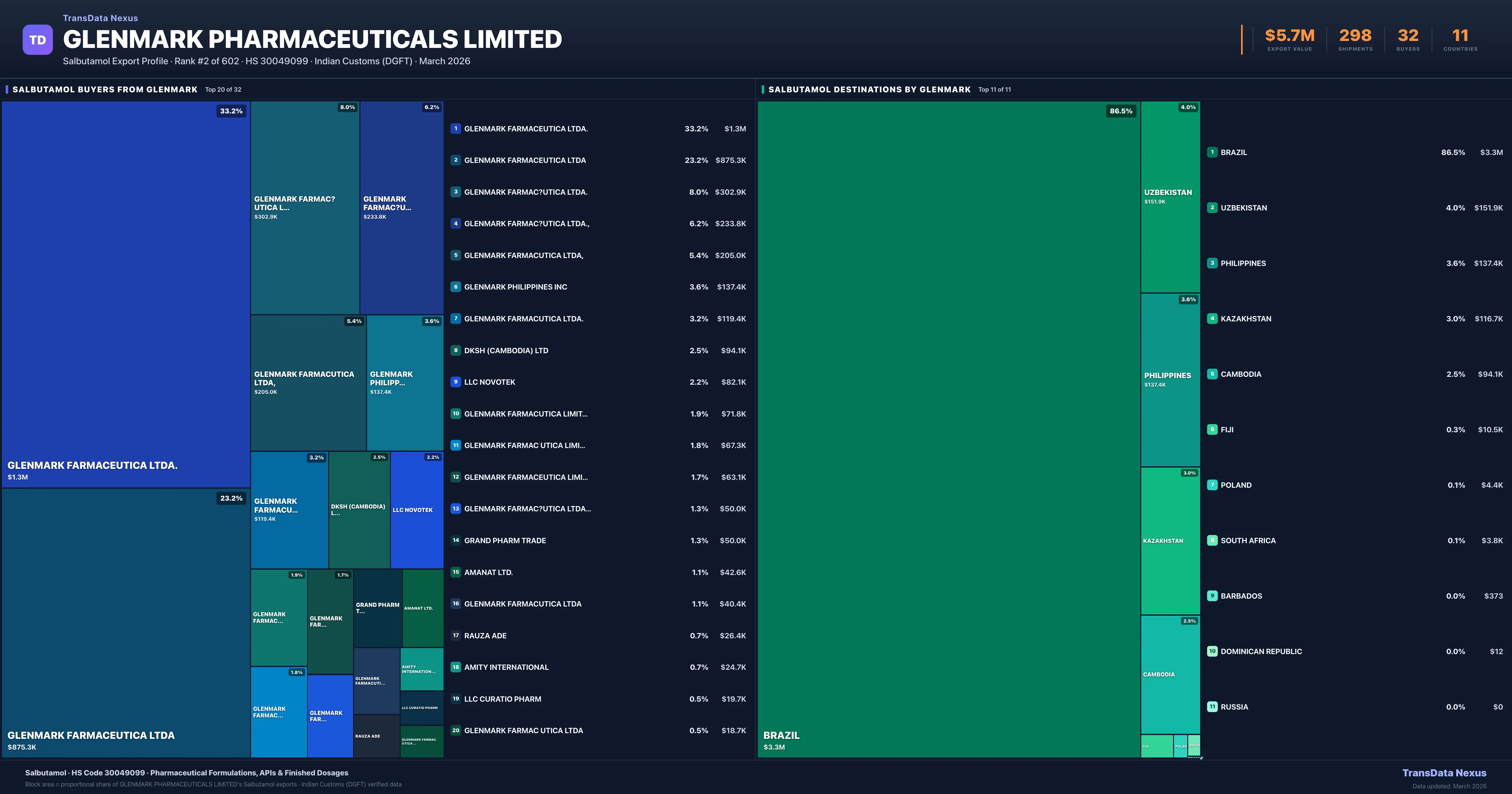
Task: Click rank 11 badge beside RUSSIA
Action: [x=1212, y=707]
